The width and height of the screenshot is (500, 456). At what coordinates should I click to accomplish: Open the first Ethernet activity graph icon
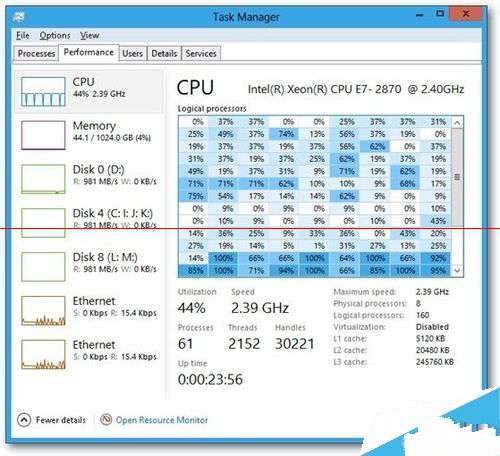pos(43,311)
